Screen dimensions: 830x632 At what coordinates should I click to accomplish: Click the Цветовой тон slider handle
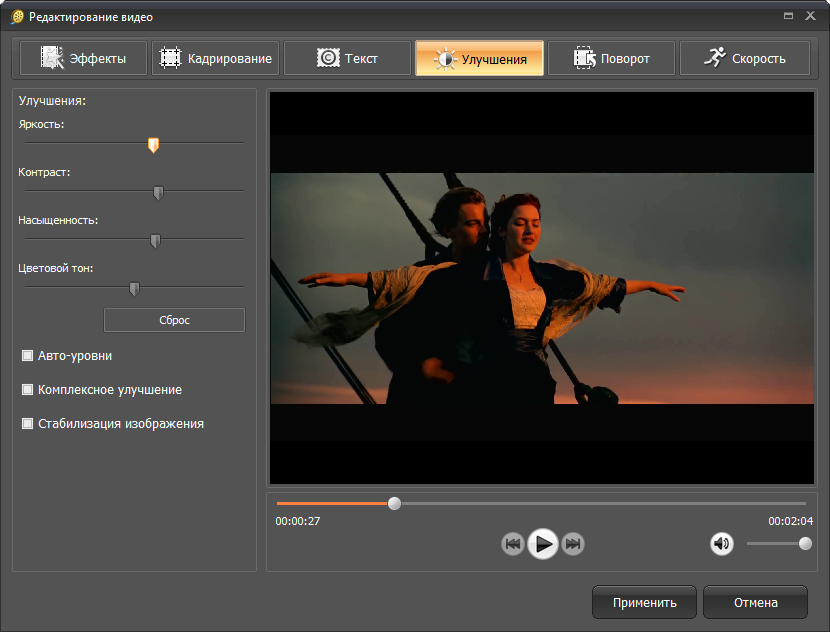pos(134,289)
